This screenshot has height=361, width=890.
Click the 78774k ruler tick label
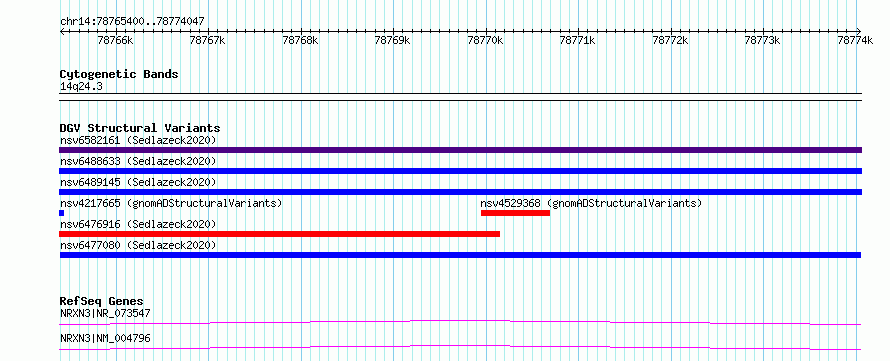pyautogui.click(x=855, y=40)
